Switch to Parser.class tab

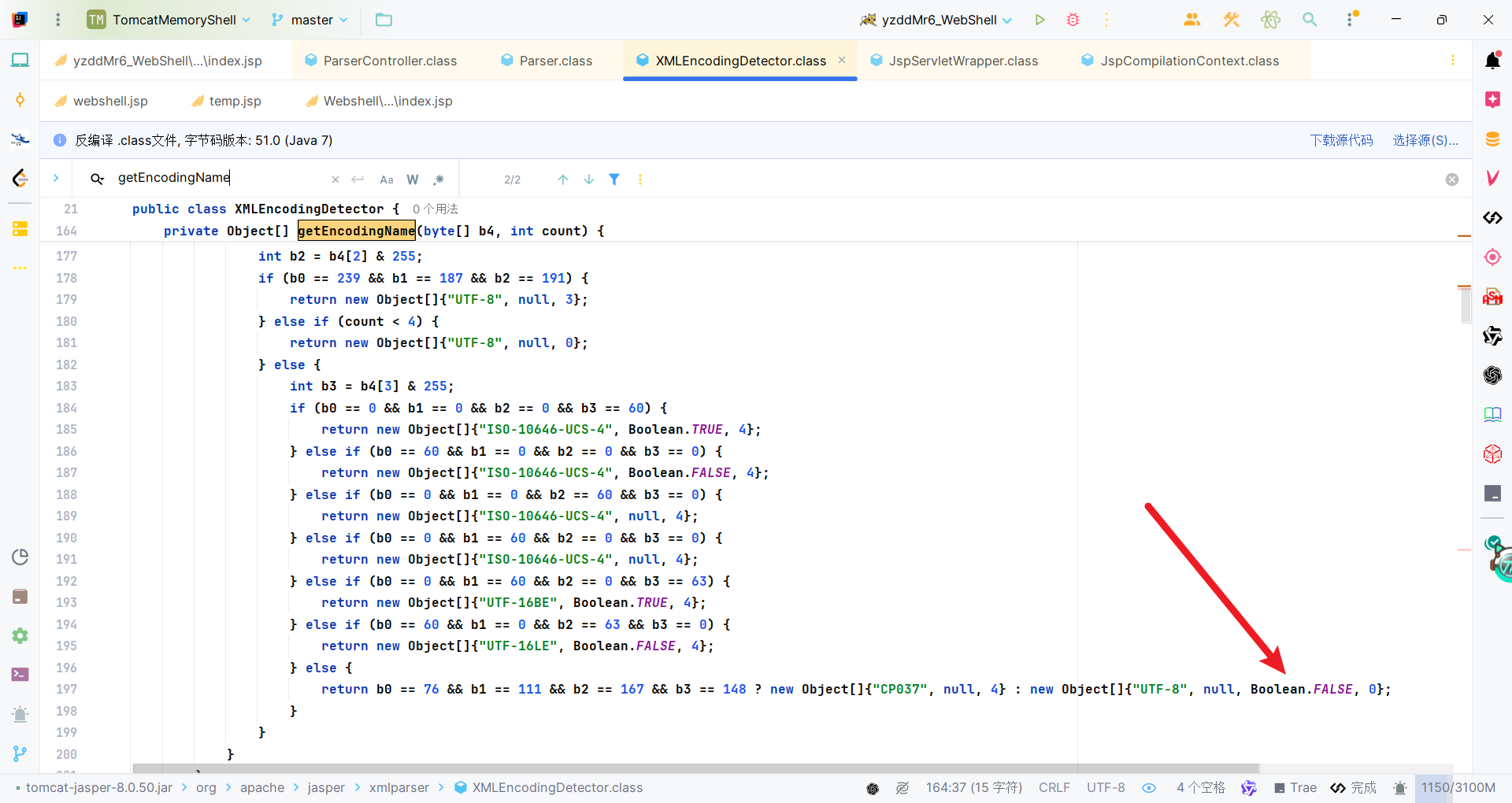coord(547,61)
